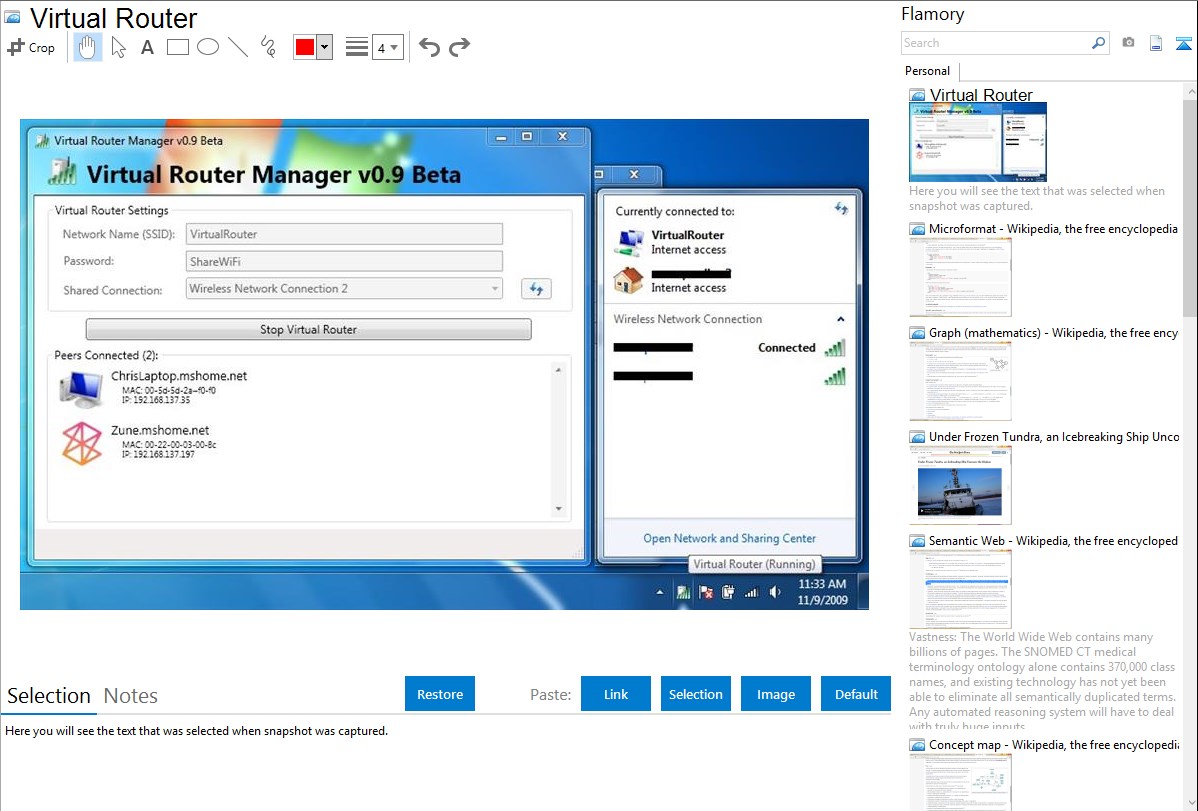
Task: Click the red color swatch
Action: 305,47
